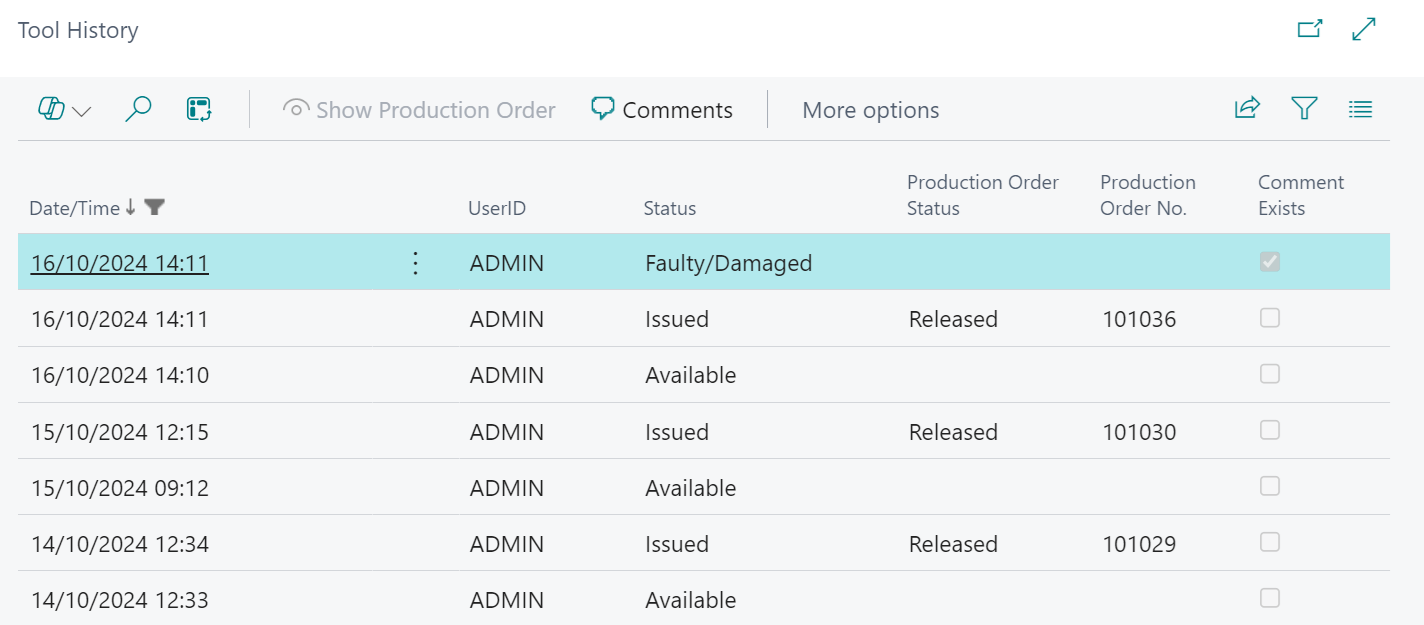
Task: Open the filter pane icon
Action: (1304, 108)
